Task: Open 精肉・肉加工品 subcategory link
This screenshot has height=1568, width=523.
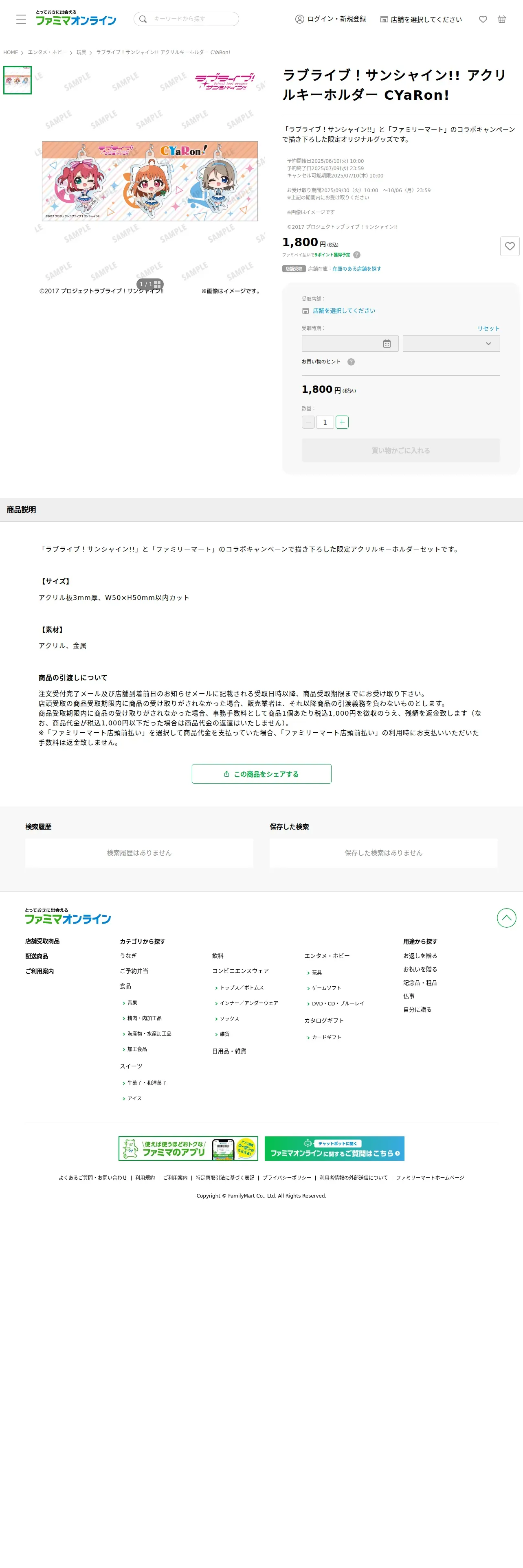Action: (x=144, y=1018)
